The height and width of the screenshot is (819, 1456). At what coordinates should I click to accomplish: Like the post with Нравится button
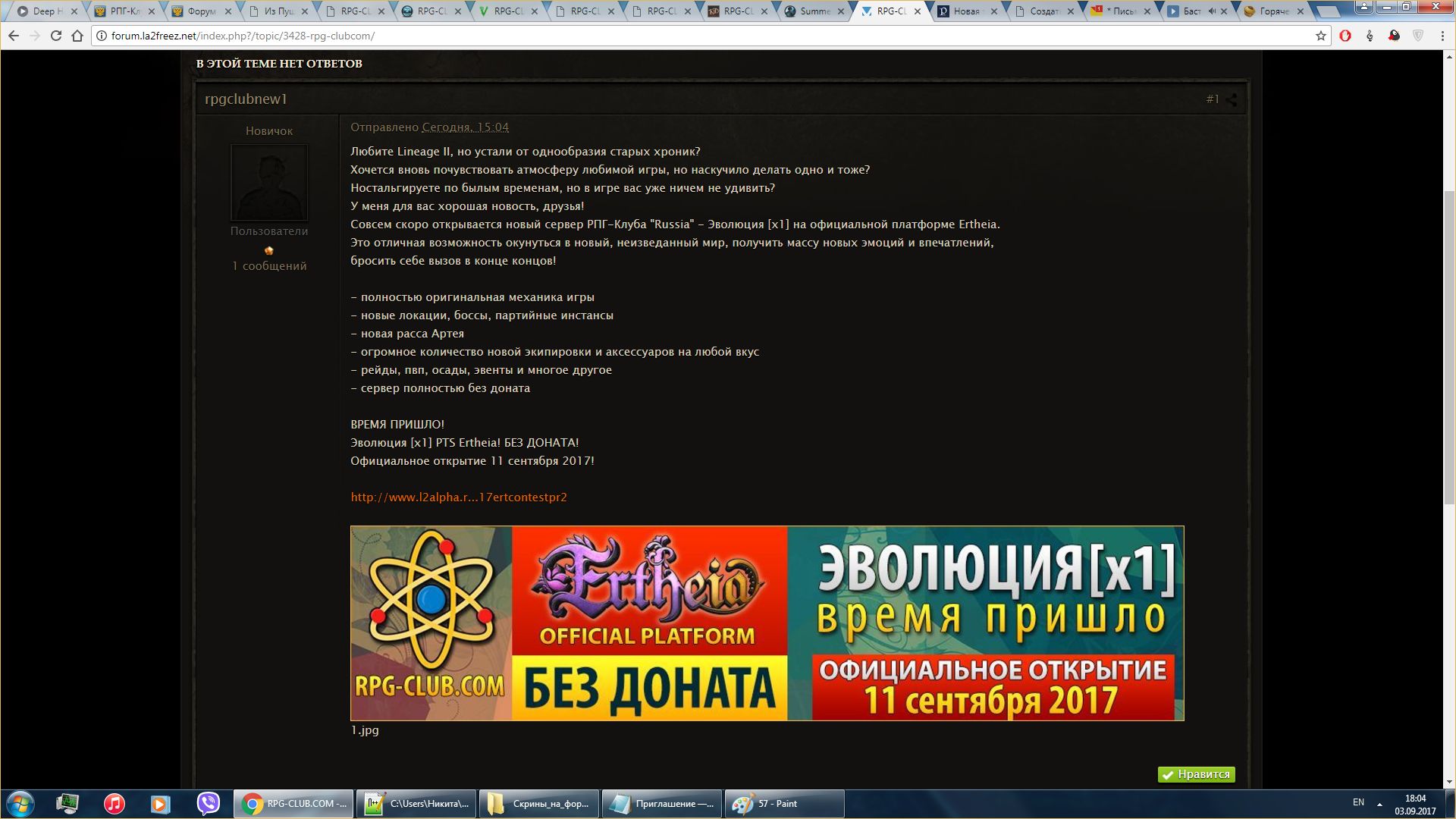point(1197,774)
